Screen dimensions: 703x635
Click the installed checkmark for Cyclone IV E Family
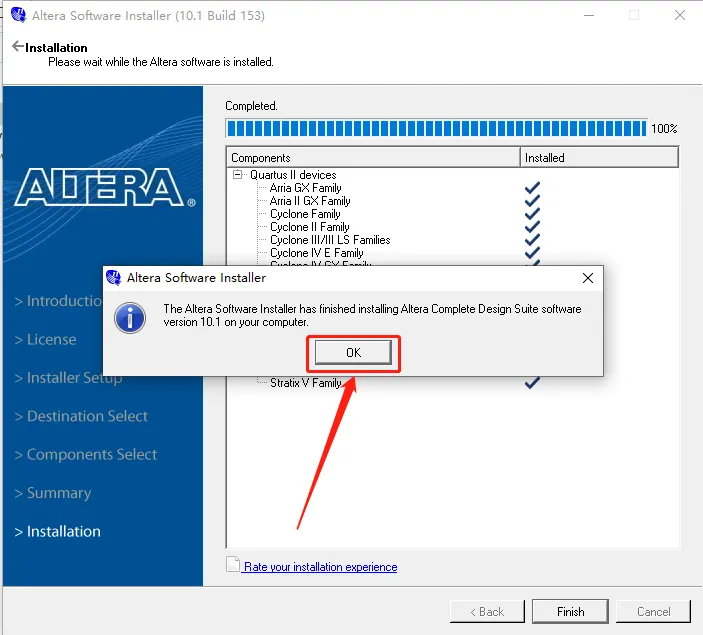[x=532, y=252]
